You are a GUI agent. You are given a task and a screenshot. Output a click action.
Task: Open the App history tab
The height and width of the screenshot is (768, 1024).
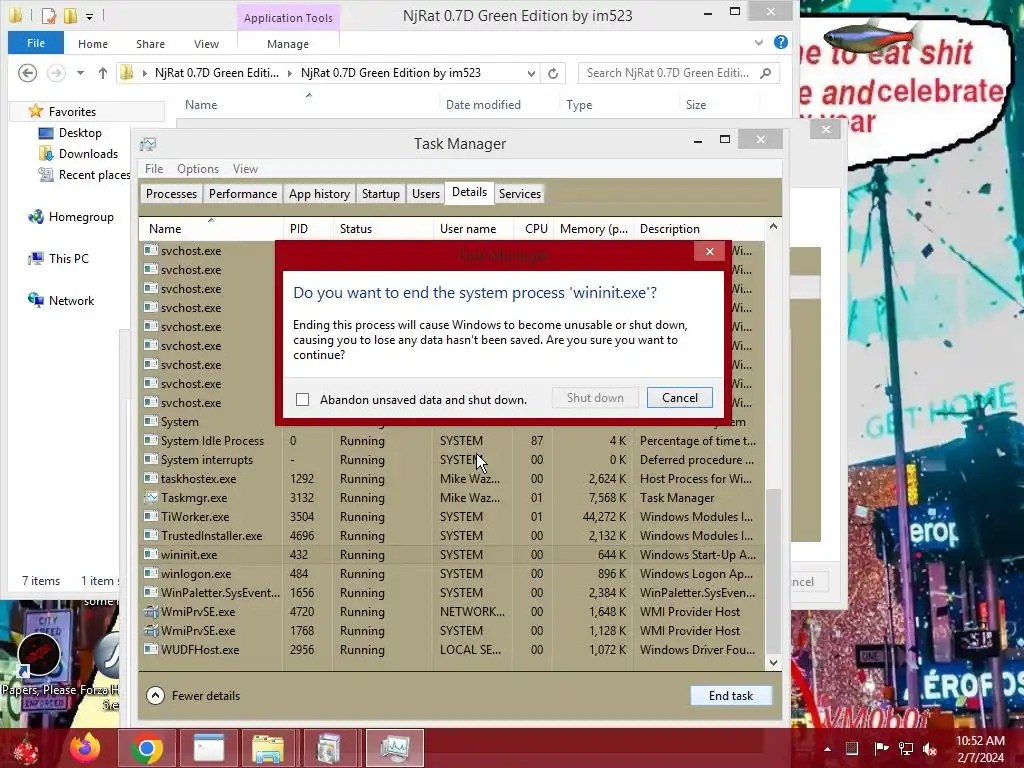pos(319,194)
